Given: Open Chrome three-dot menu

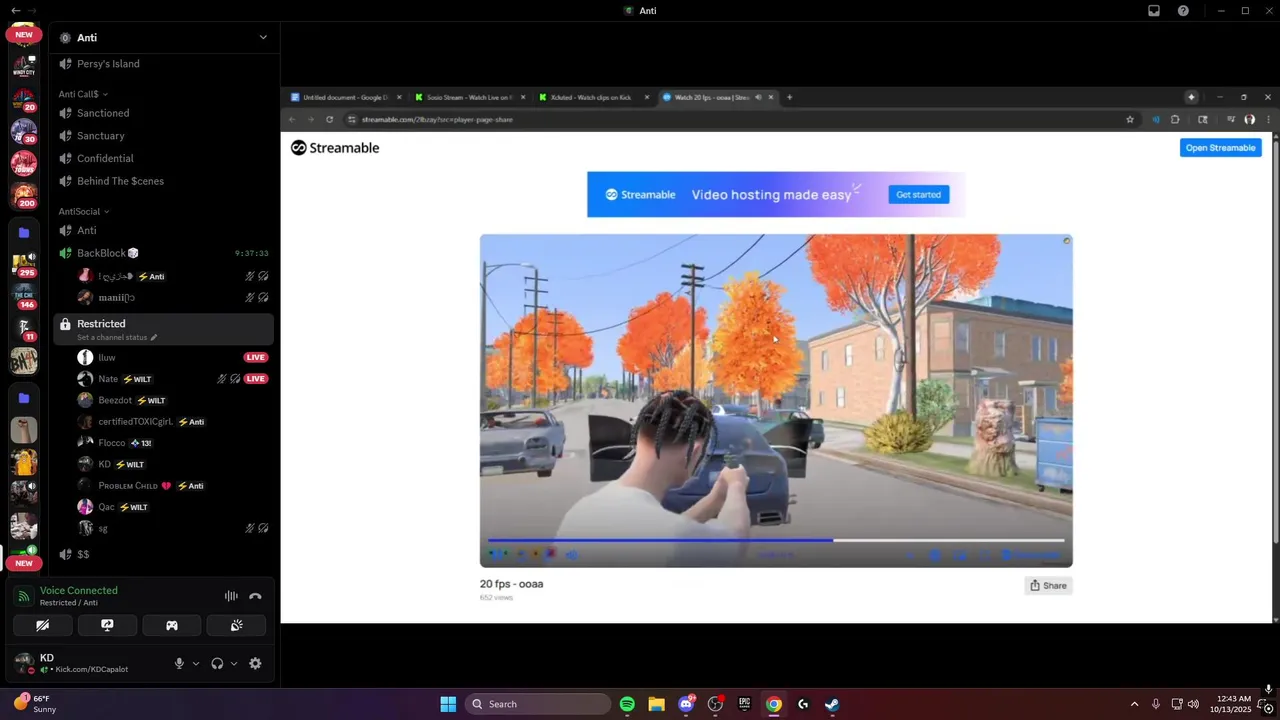Looking at the screenshot, I should point(1270,119).
